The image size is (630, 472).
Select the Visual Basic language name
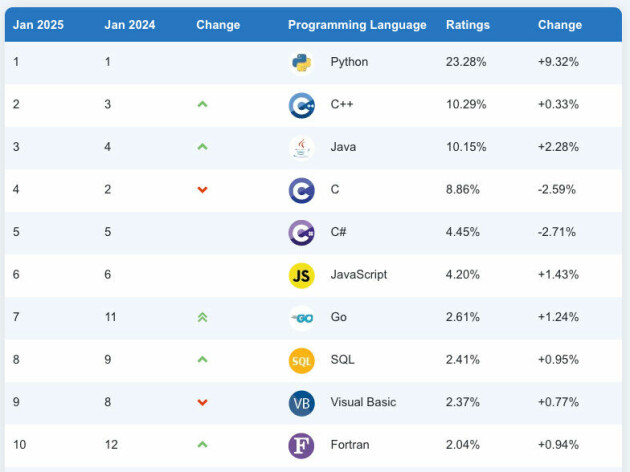tap(363, 402)
